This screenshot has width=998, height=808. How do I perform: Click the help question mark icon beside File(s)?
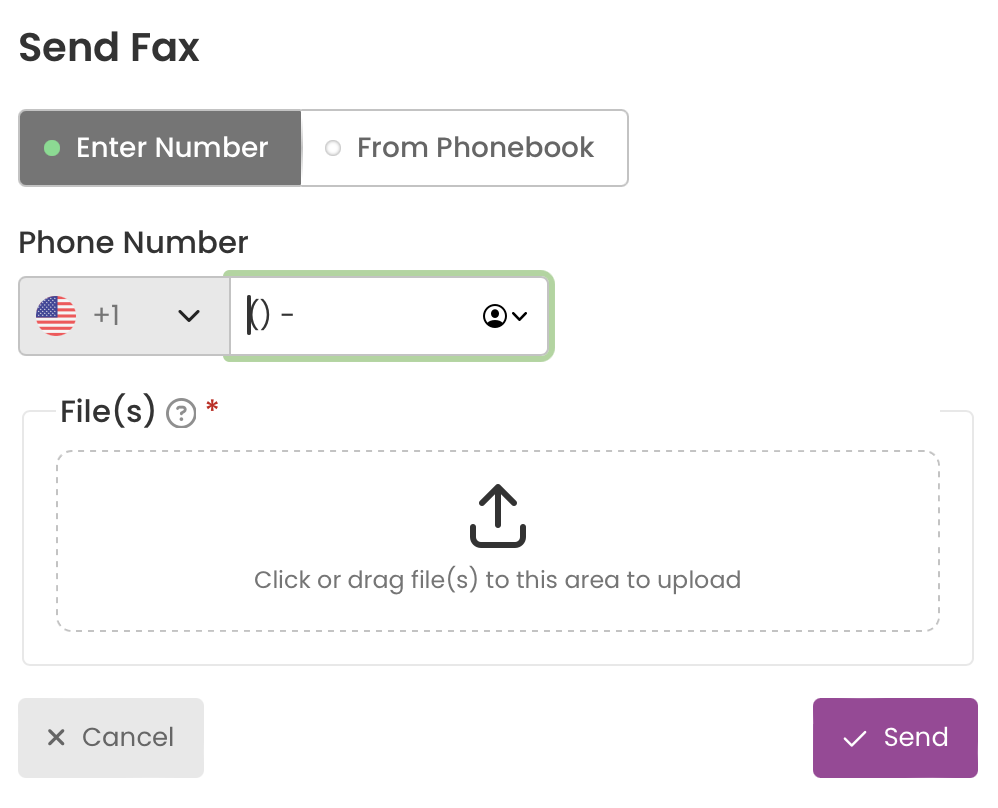pyautogui.click(x=181, y=413)
